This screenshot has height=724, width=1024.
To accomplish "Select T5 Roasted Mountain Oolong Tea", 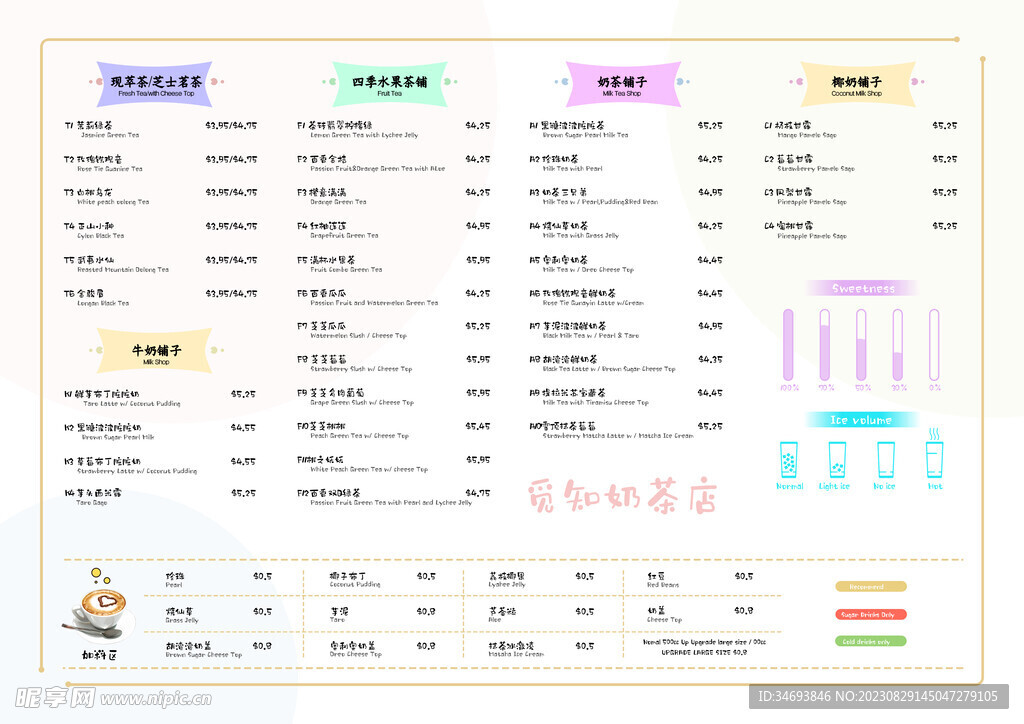I will pos(160,264).
